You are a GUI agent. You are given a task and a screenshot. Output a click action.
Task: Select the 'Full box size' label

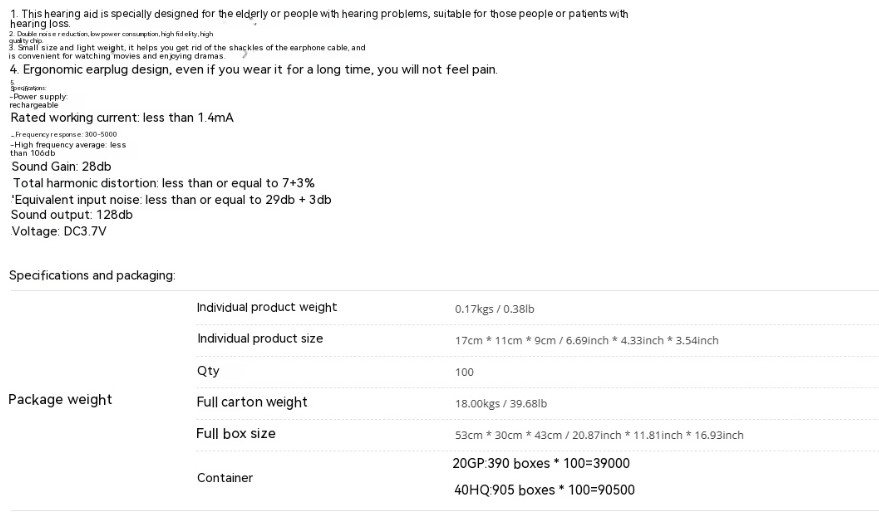(236, 434)
